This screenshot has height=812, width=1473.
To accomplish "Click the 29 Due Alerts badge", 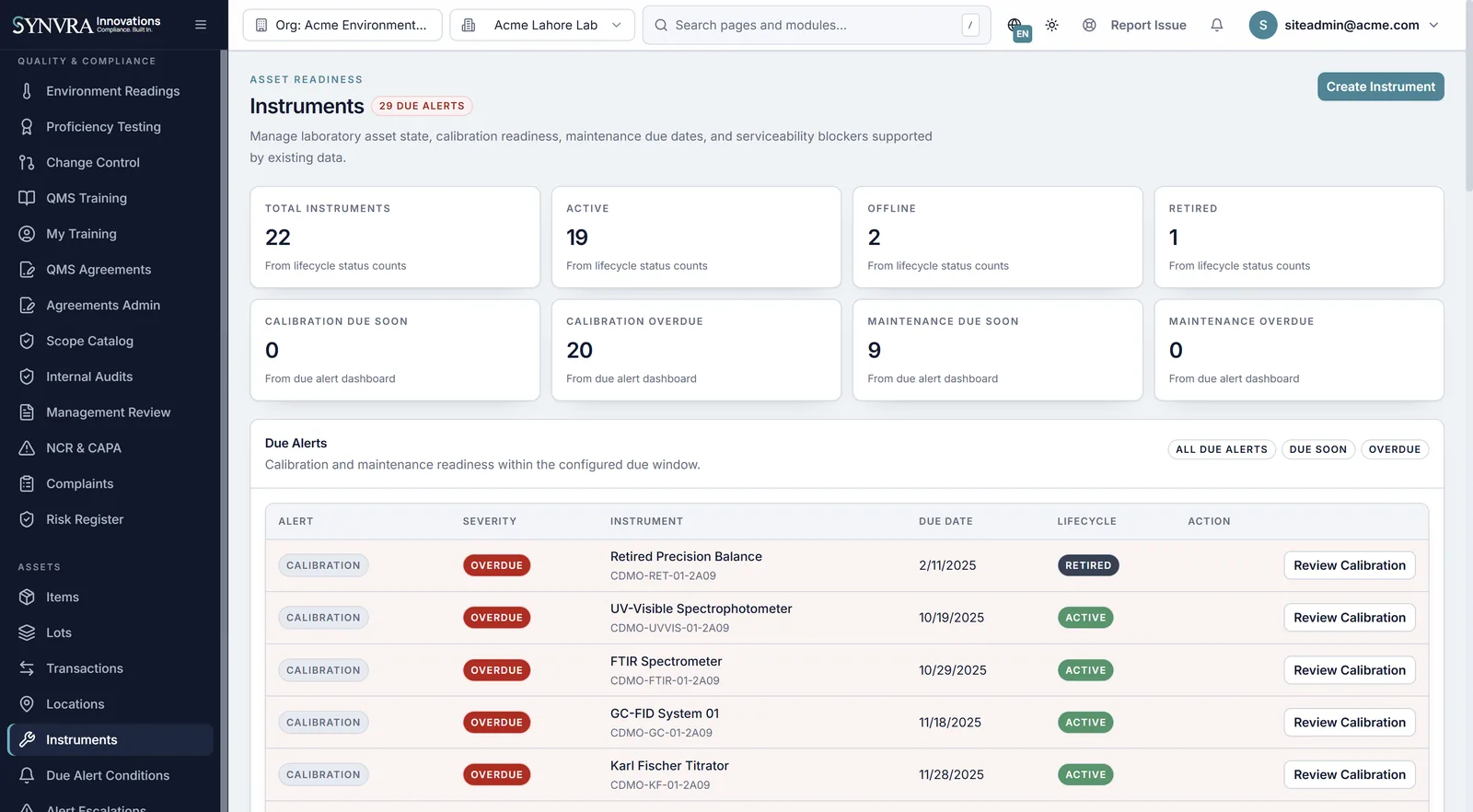I will 422,106.
